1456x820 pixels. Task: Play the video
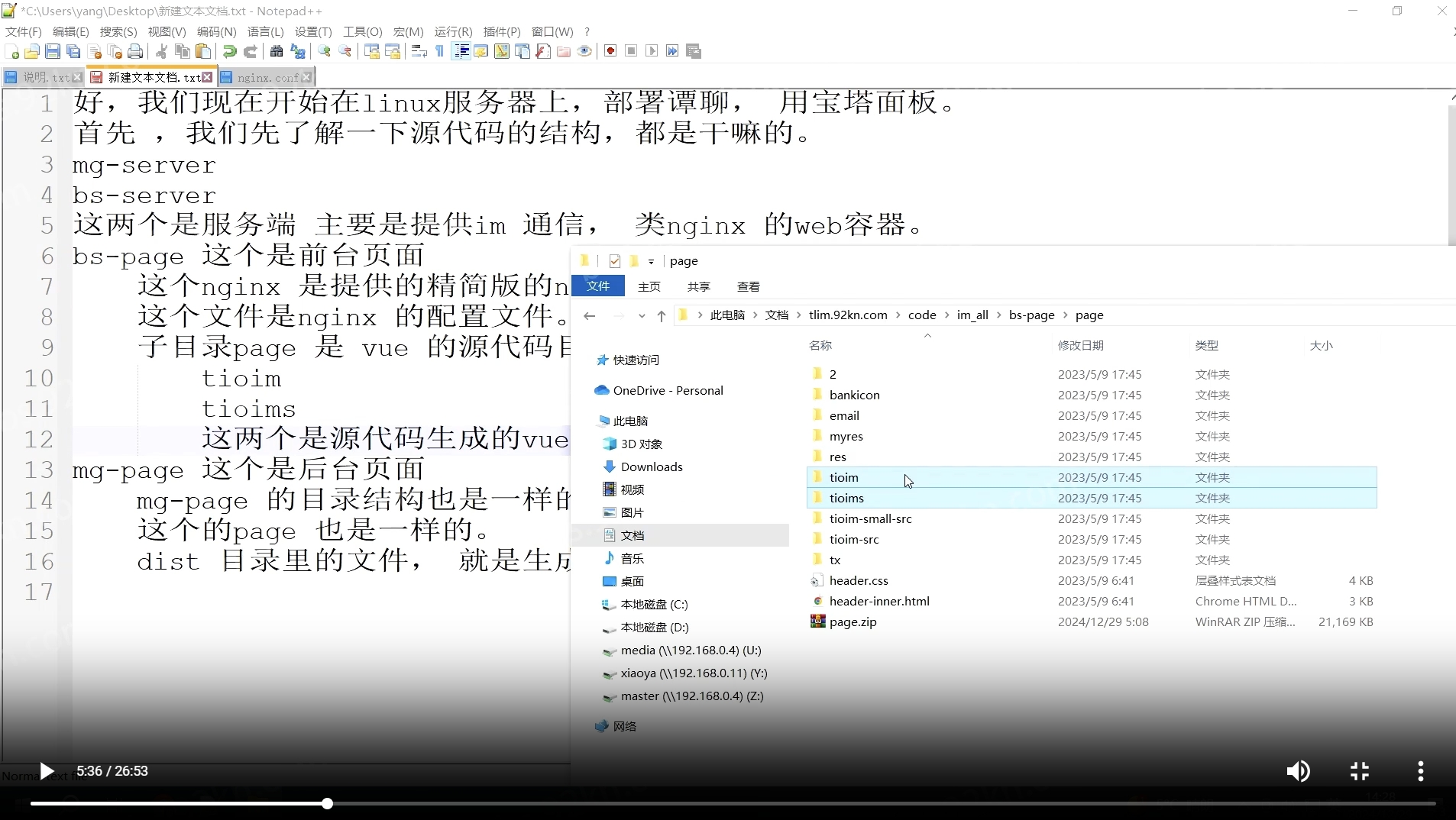[x=47, y=771]
